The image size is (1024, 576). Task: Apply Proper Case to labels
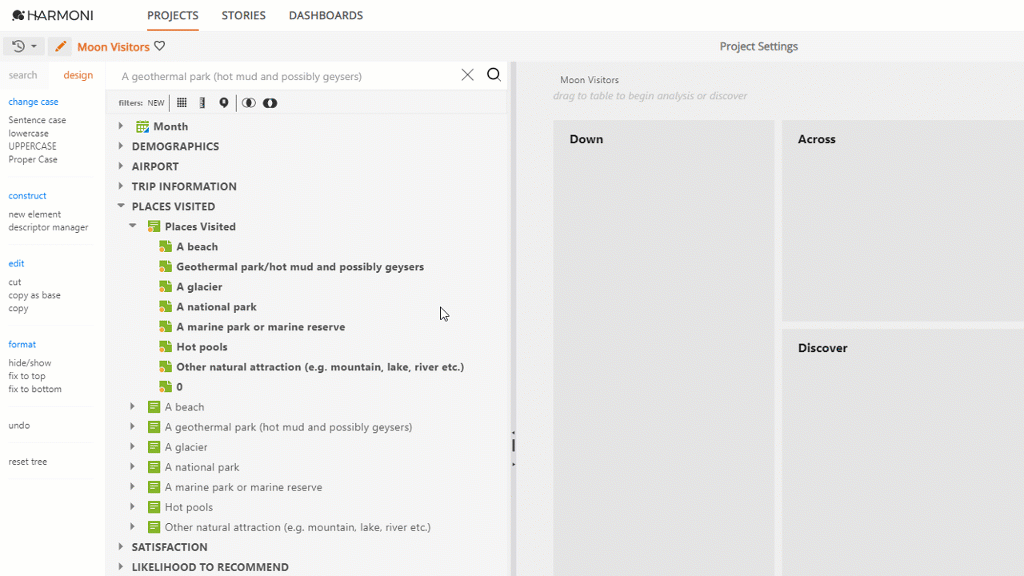pos(33,159)
